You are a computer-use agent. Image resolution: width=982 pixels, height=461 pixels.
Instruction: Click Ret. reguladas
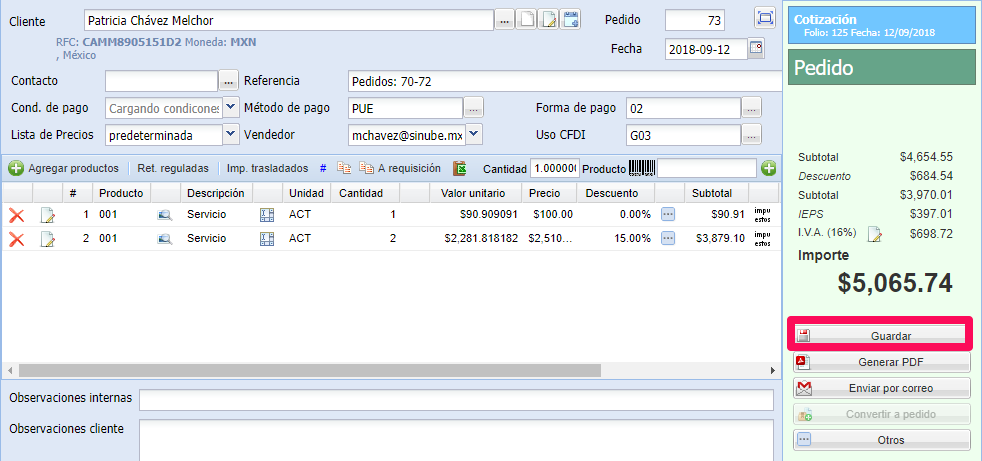coord(173,168)
